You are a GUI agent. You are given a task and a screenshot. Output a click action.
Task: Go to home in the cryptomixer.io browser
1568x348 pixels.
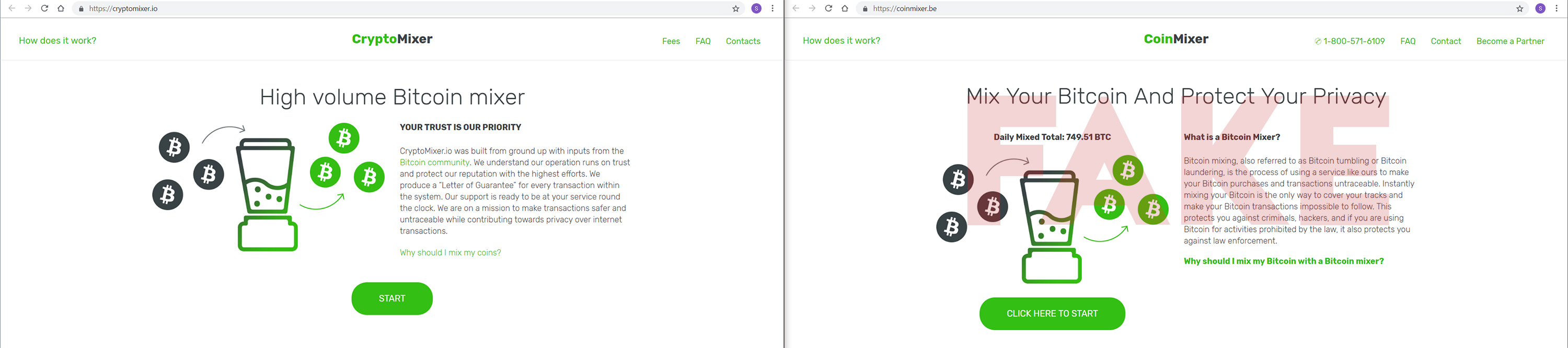click(61, 8)
